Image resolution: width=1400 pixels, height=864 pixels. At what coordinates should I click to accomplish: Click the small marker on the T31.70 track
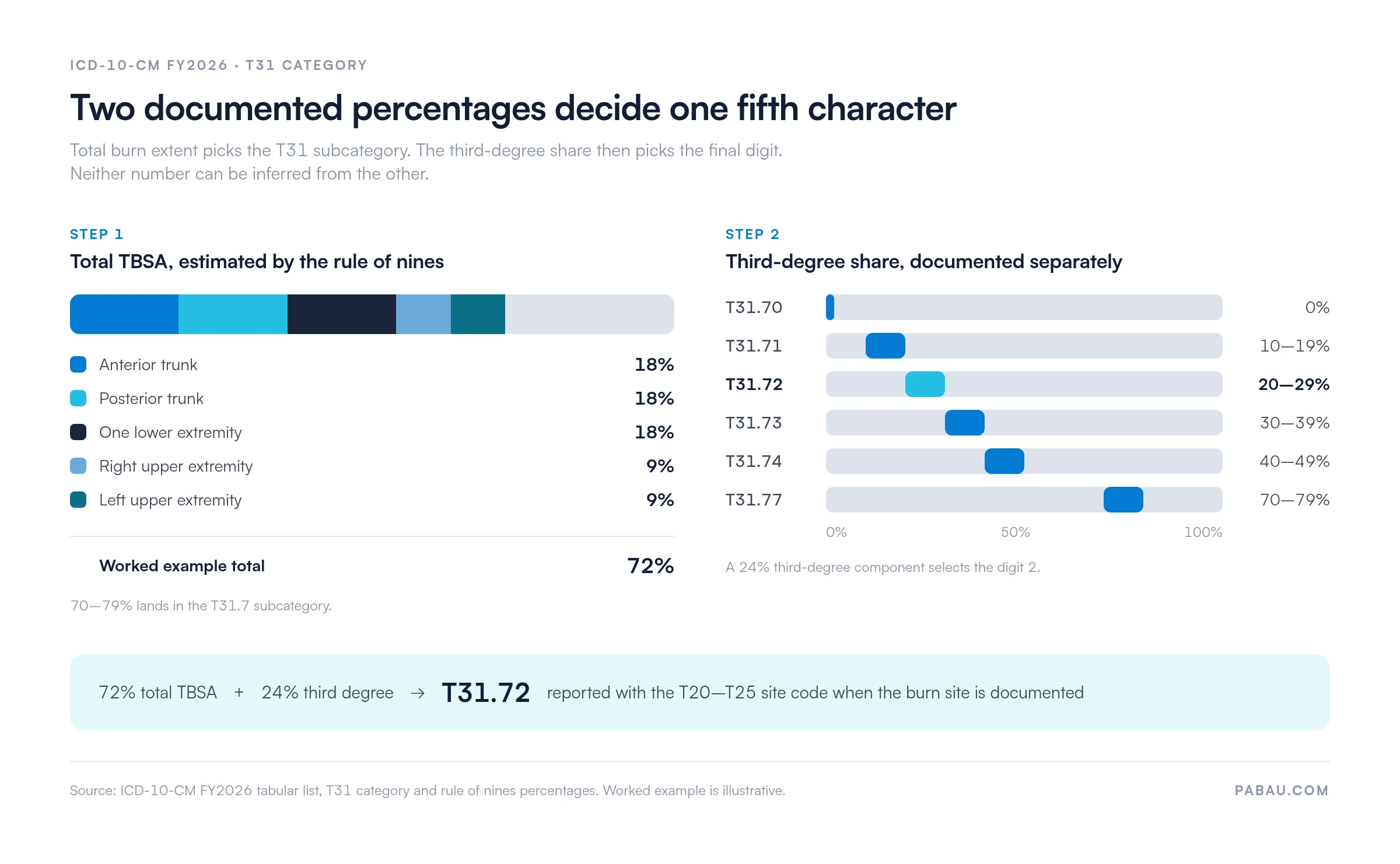(830, 307)
